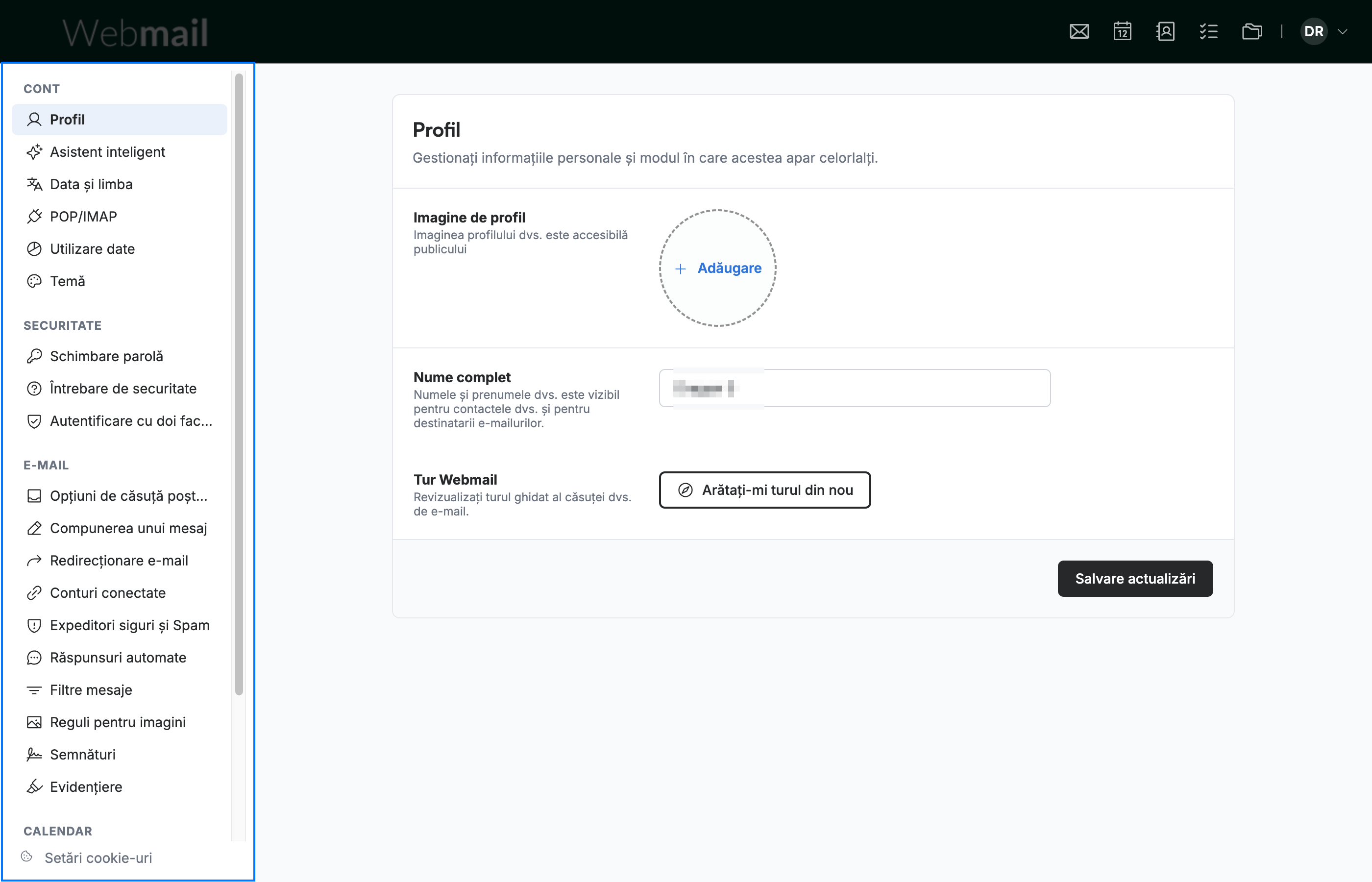Click Salvare actualizări button
The height and width of the screenshot is (882, 1372).
[x=1135, y=579]
